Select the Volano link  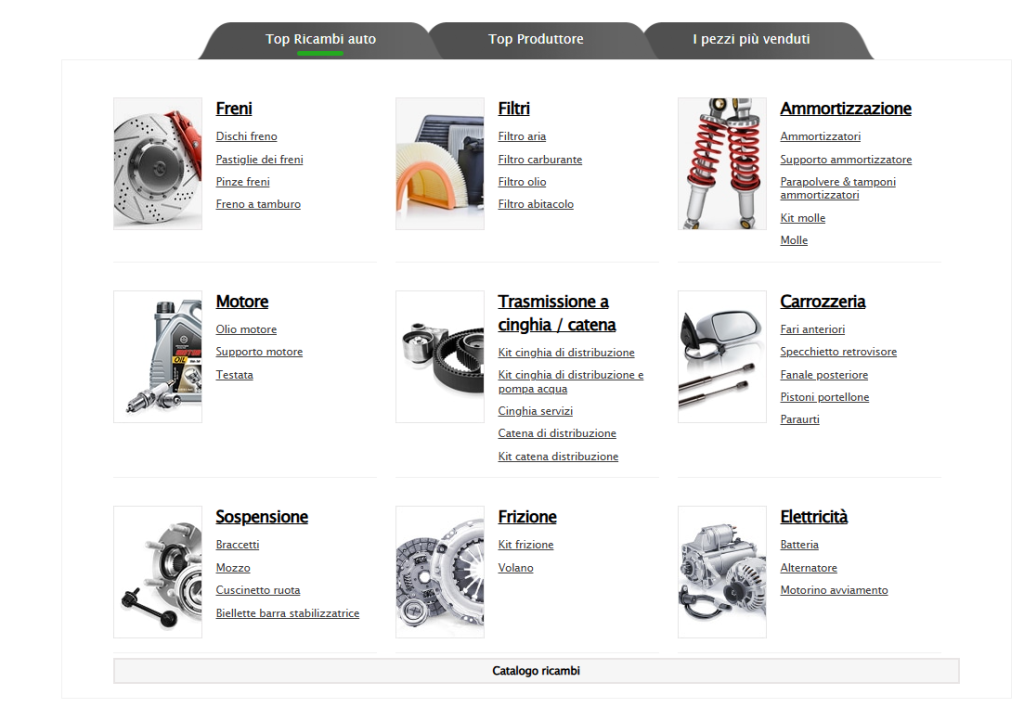pyautogui.click(x=516, y=568)
